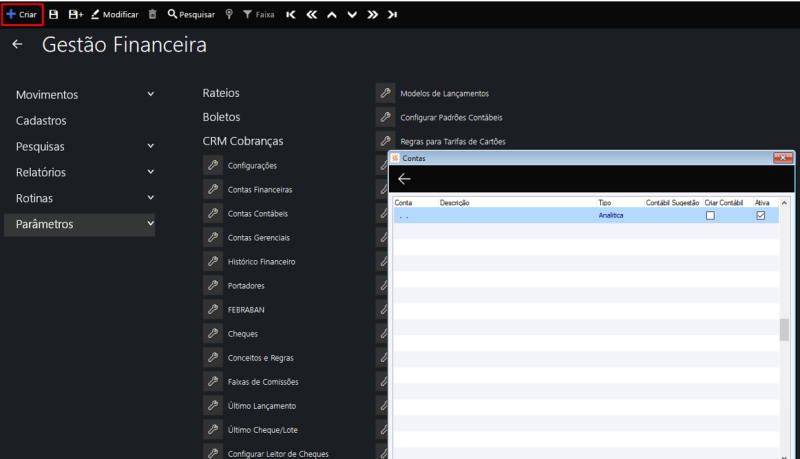
Task: Uncheck the Ativa checkbox in Contas row
Action: 761,216
